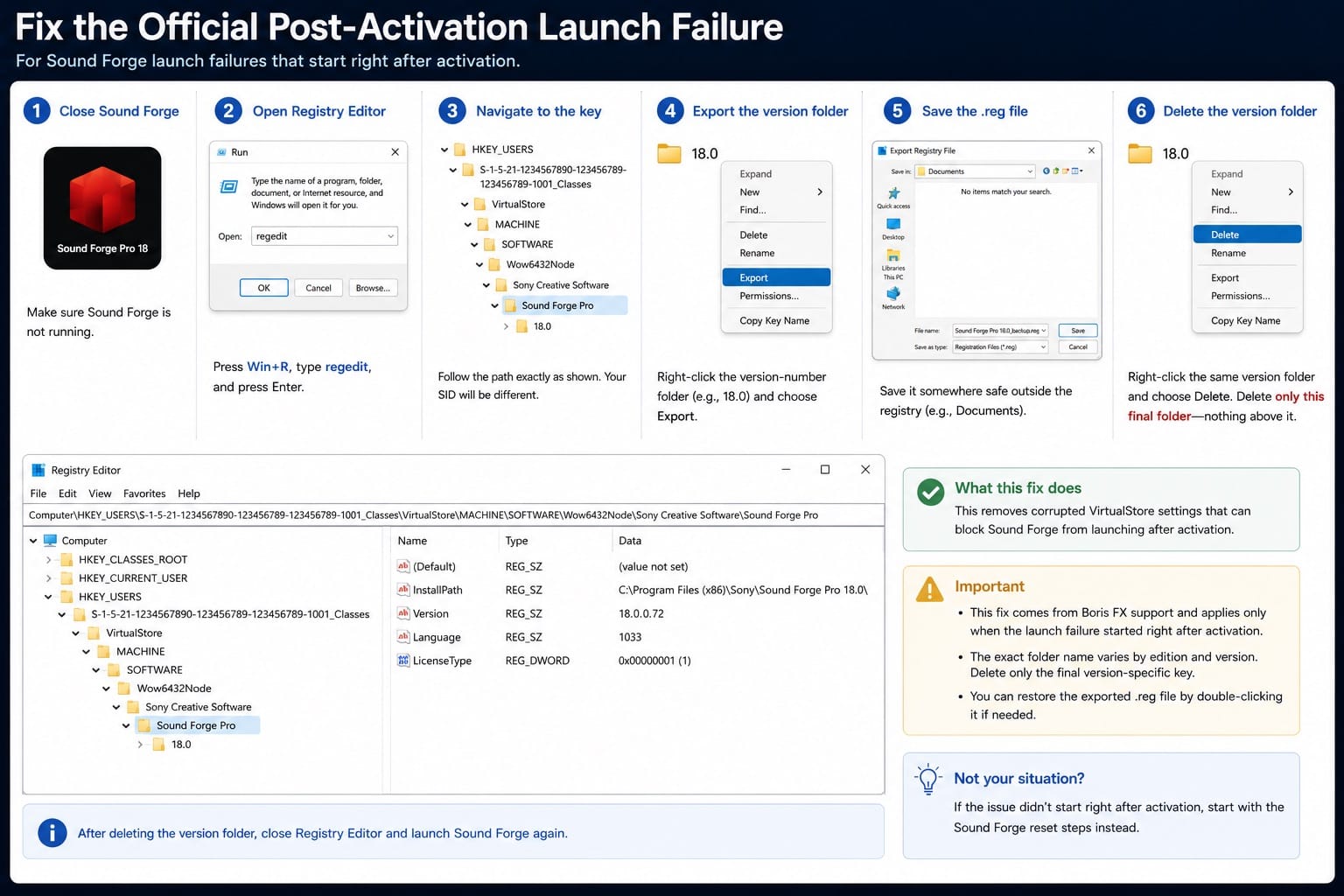This screenshot has height=896, width=1344.
Task: Click Cancel in the Export Registry File dialog
Action: point(1078,347)
